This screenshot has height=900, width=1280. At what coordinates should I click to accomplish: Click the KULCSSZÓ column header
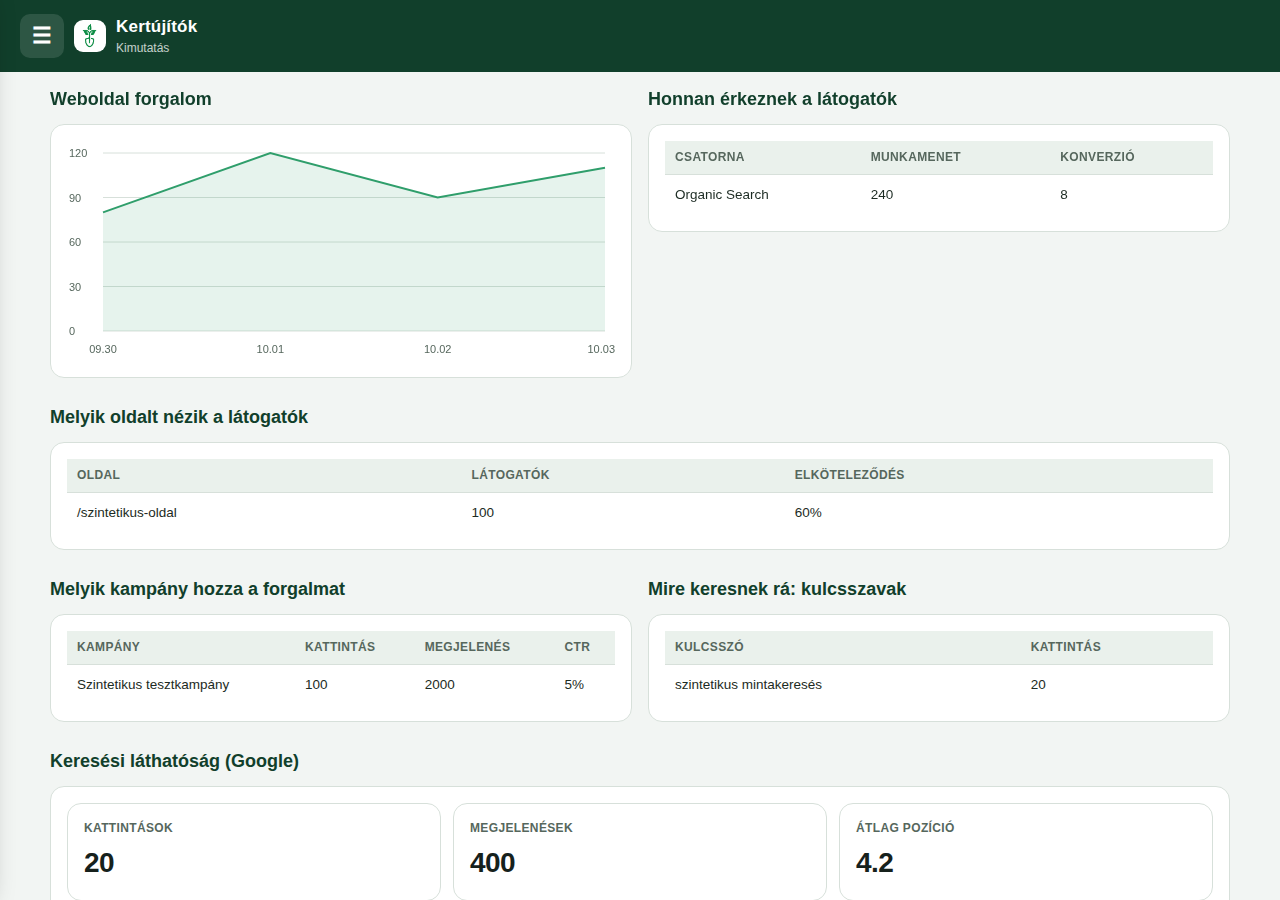[x=709, y=647]
